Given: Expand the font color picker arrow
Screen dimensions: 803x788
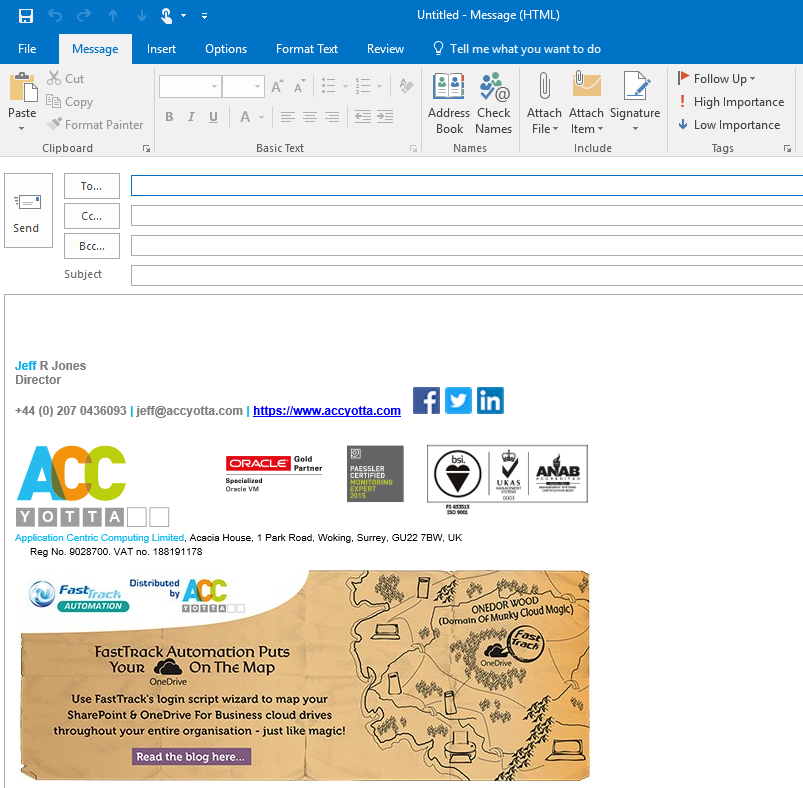Looking at the screenshot, I should [261, 117].
